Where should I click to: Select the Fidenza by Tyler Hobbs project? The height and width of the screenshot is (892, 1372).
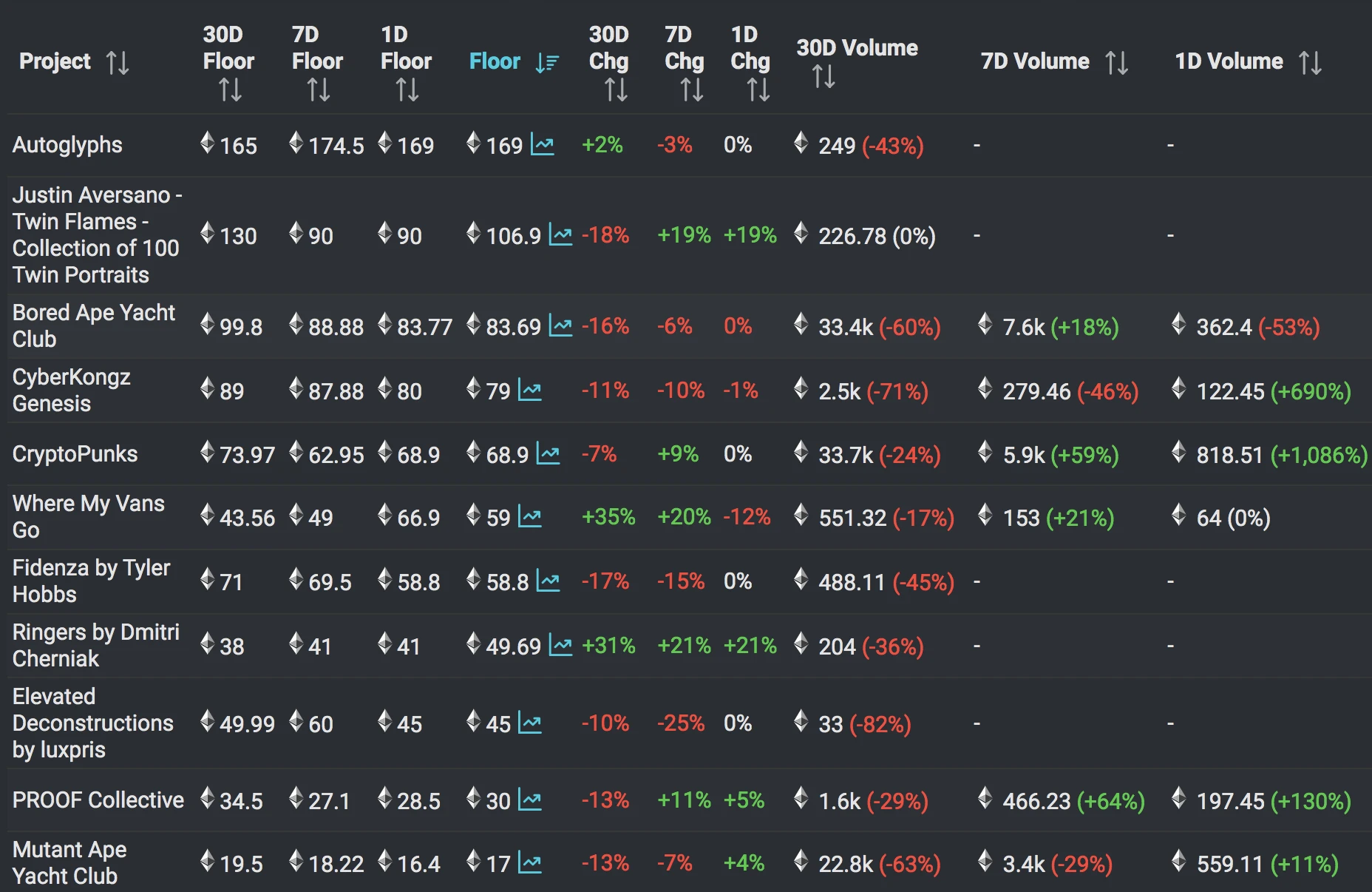(x=91, y=581)
